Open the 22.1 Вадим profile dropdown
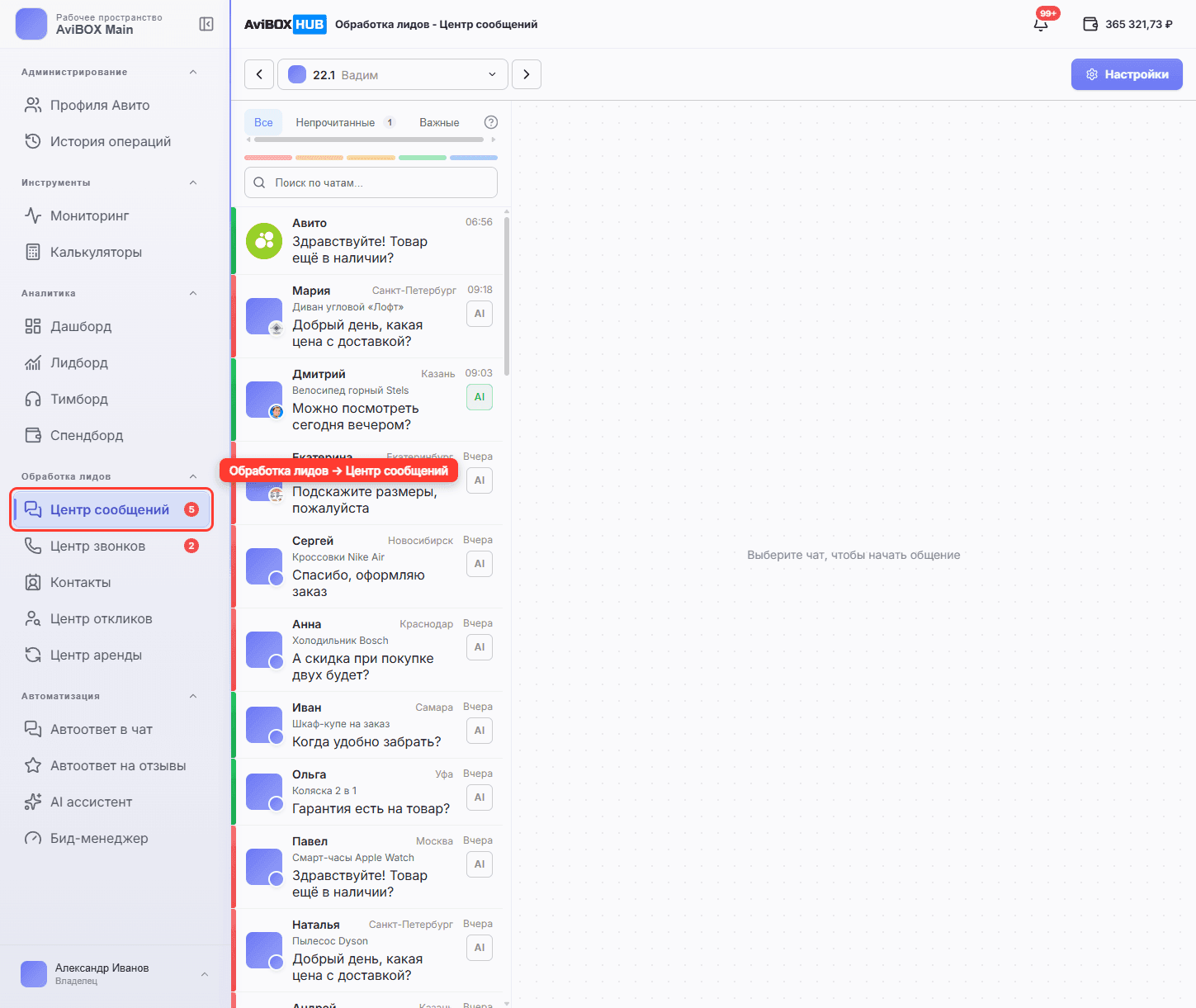1196x1008 pixels. (393, 74)
